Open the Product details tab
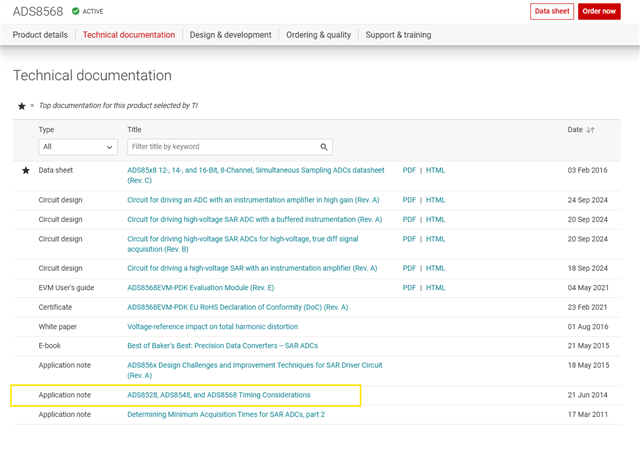640x449 pixels. pos(40,35)
